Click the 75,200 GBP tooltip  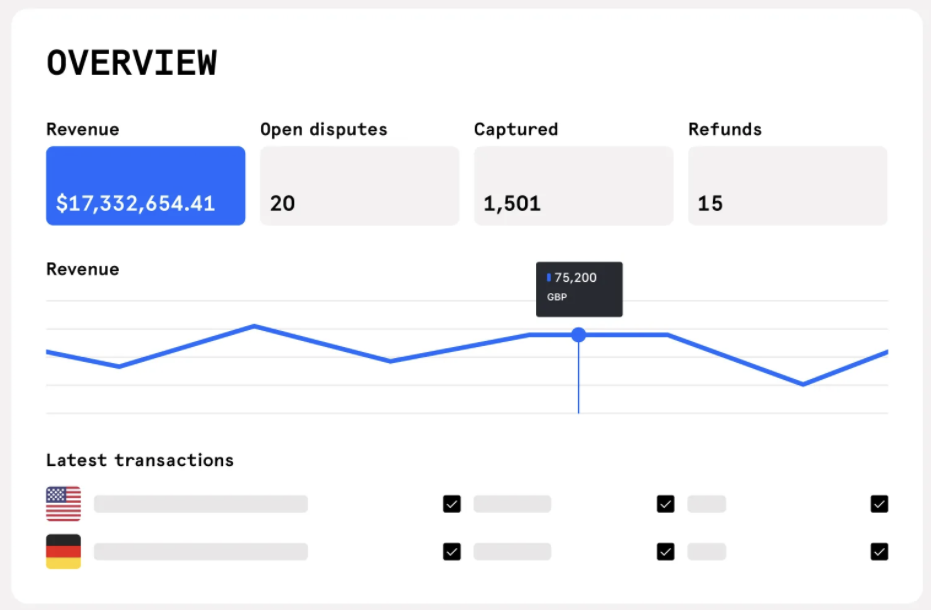(x=579, y=288)
